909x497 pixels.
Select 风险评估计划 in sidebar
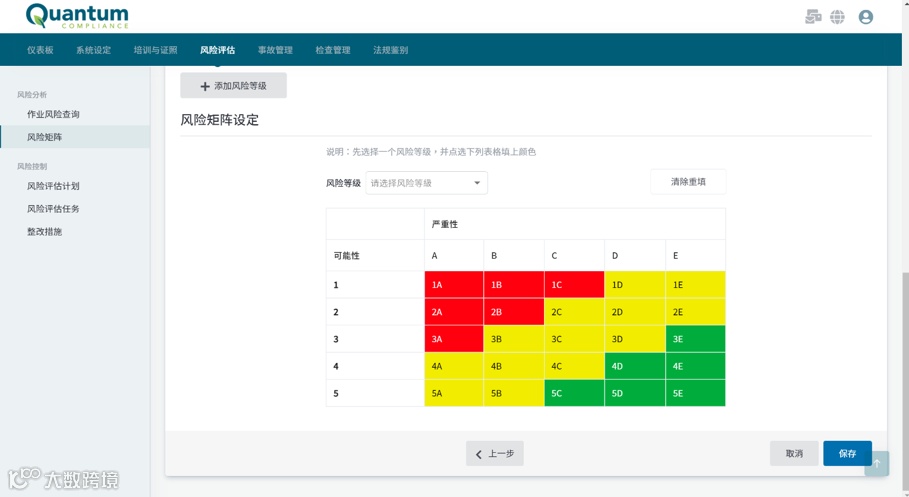(75, 186)
